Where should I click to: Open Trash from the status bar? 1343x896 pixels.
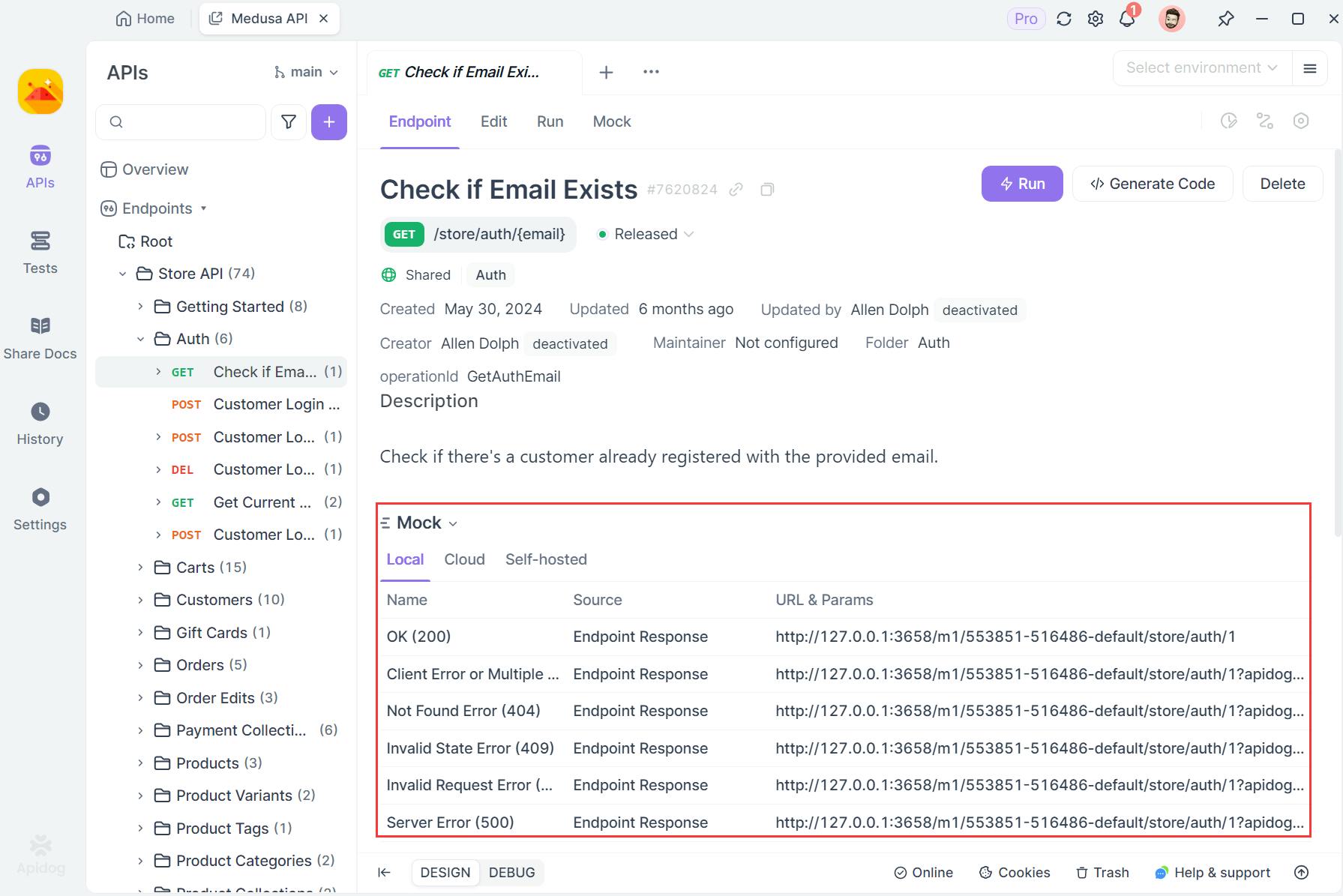point(1102,873)
